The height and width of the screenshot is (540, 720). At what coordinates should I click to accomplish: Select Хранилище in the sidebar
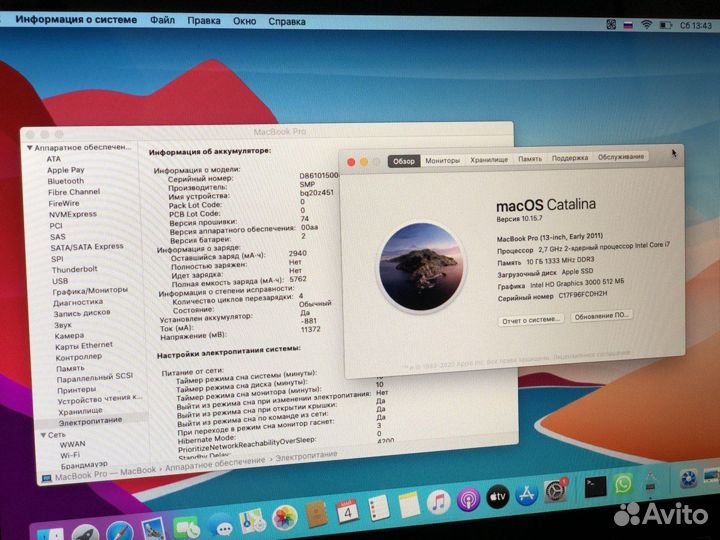[80, 411]
